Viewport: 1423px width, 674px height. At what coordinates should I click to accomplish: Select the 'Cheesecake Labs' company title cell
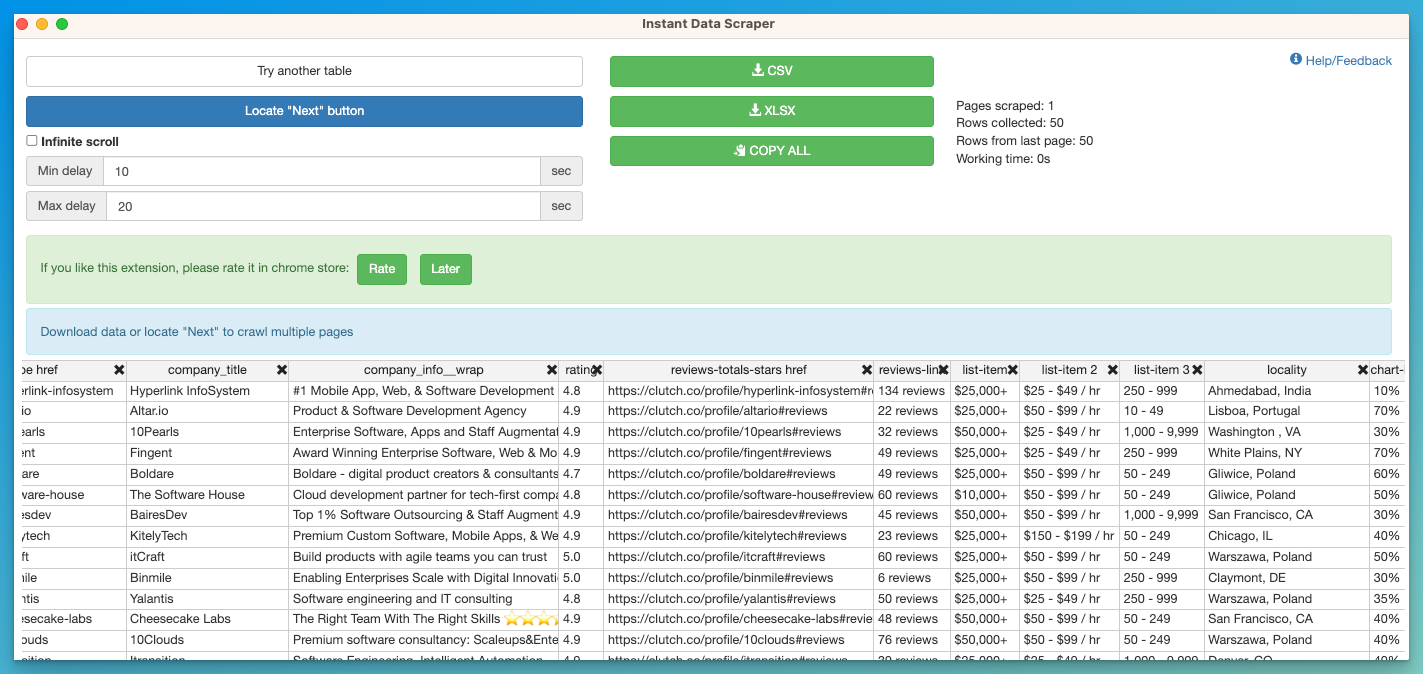(x=207, y=619)
